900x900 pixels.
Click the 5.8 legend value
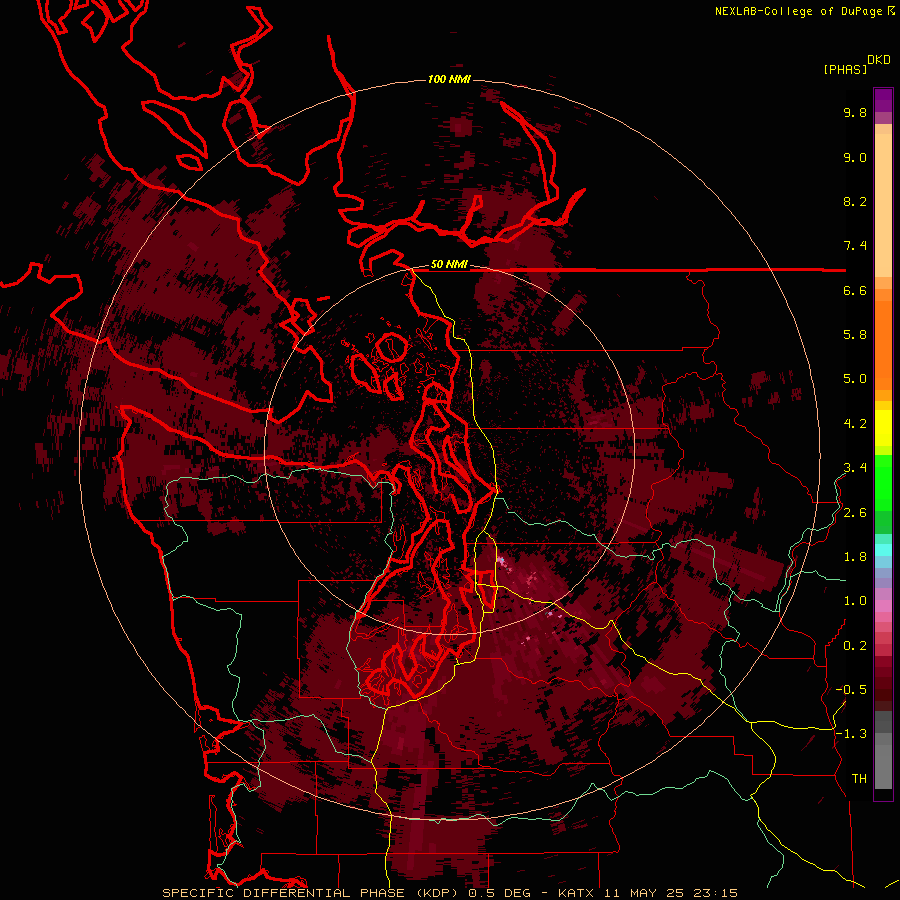click(x=855, y=335)
